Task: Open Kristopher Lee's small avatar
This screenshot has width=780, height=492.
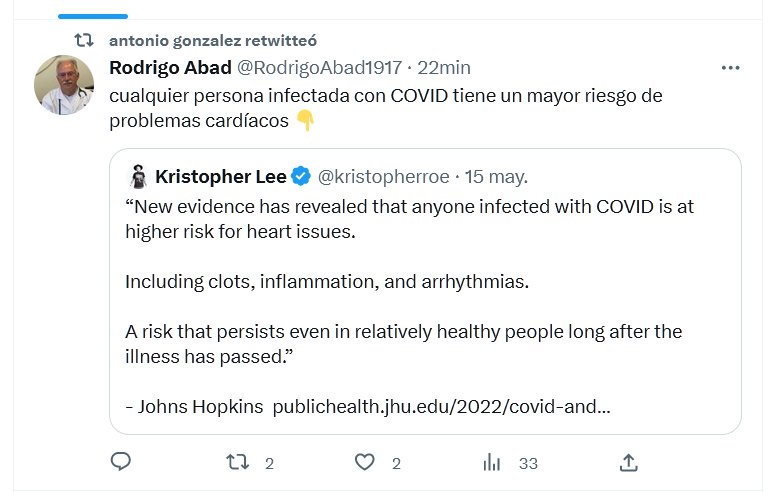Action: tap(138, 177)
